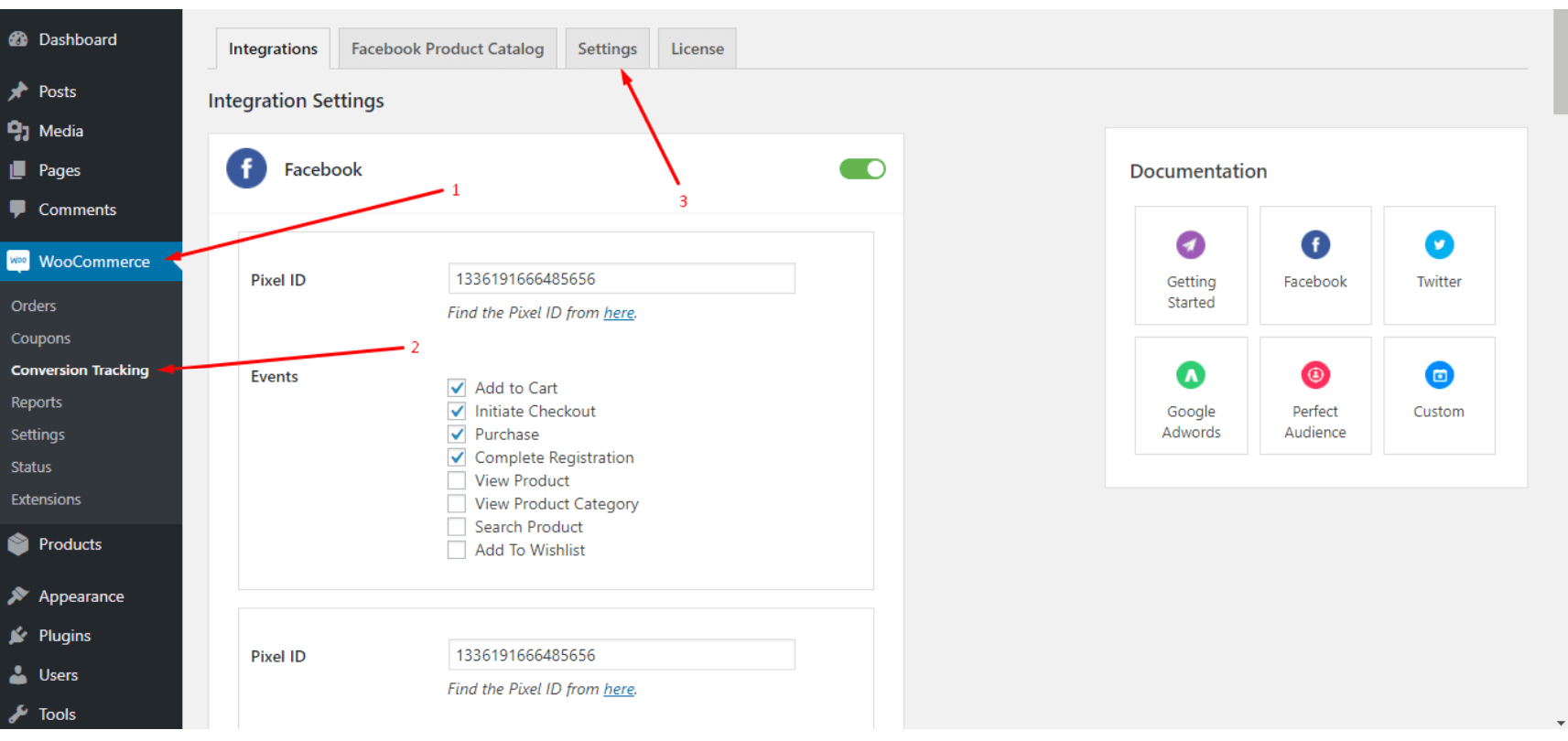Image resolution: width=1568 pixels, height=741 pixels.
Task: Click the Users person icon
Action: coord(18,675)
